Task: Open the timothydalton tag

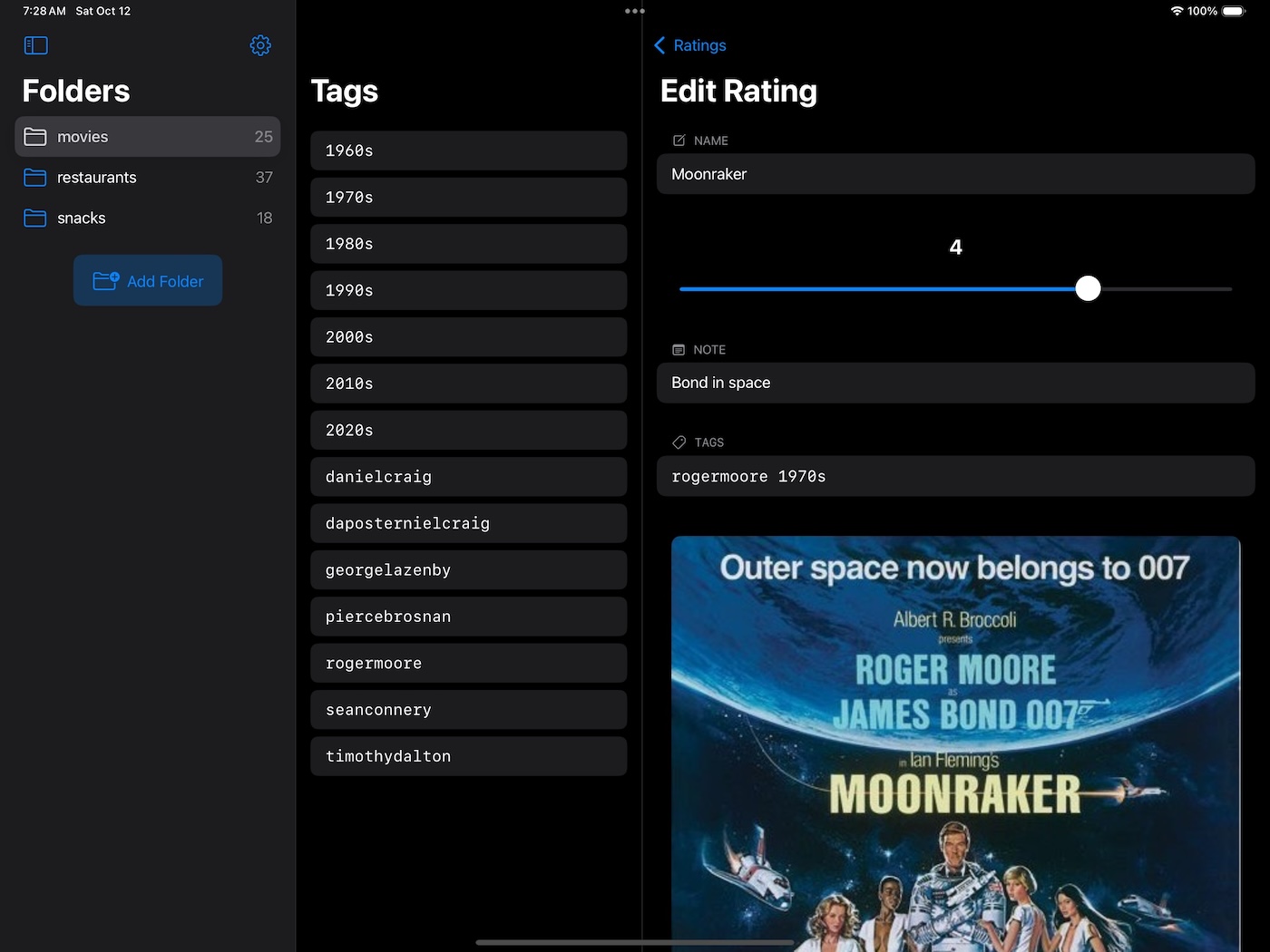Action: click(468, 756)
